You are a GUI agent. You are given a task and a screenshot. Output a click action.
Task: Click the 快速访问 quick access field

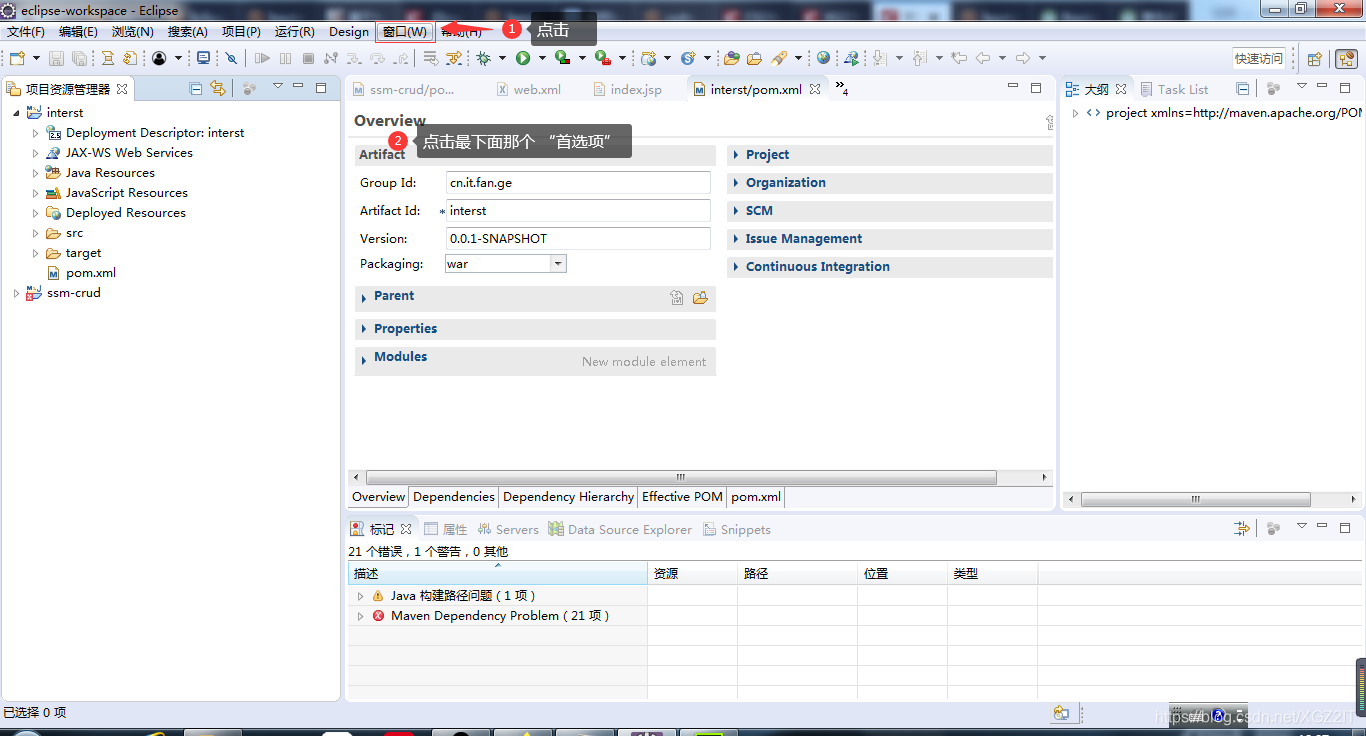point(1259,59)
